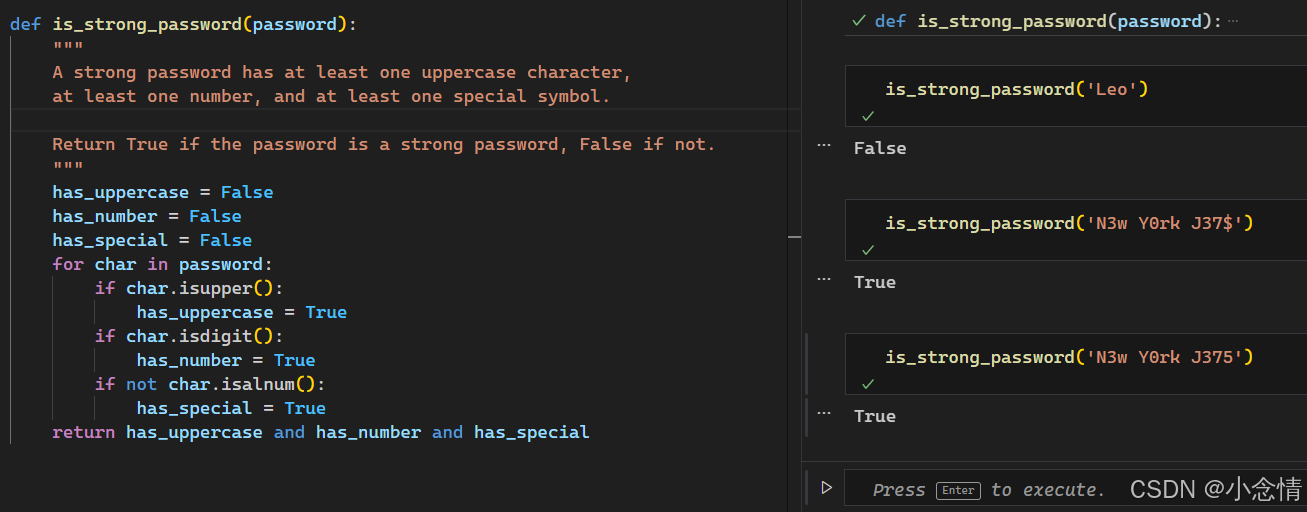Click the 'Return True if the password...' docstring line
The image size is (1307, 512).
(384, 144)
